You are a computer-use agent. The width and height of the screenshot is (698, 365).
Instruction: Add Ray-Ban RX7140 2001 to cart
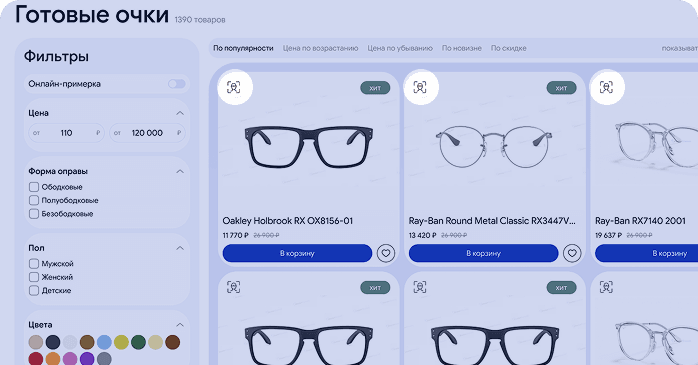646,253
